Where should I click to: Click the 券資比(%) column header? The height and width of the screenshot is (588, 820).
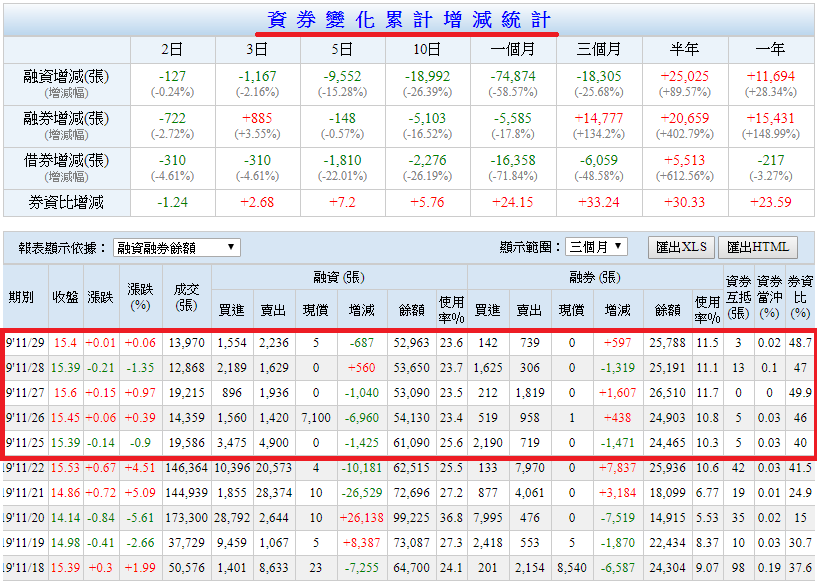tap(800, 297)
